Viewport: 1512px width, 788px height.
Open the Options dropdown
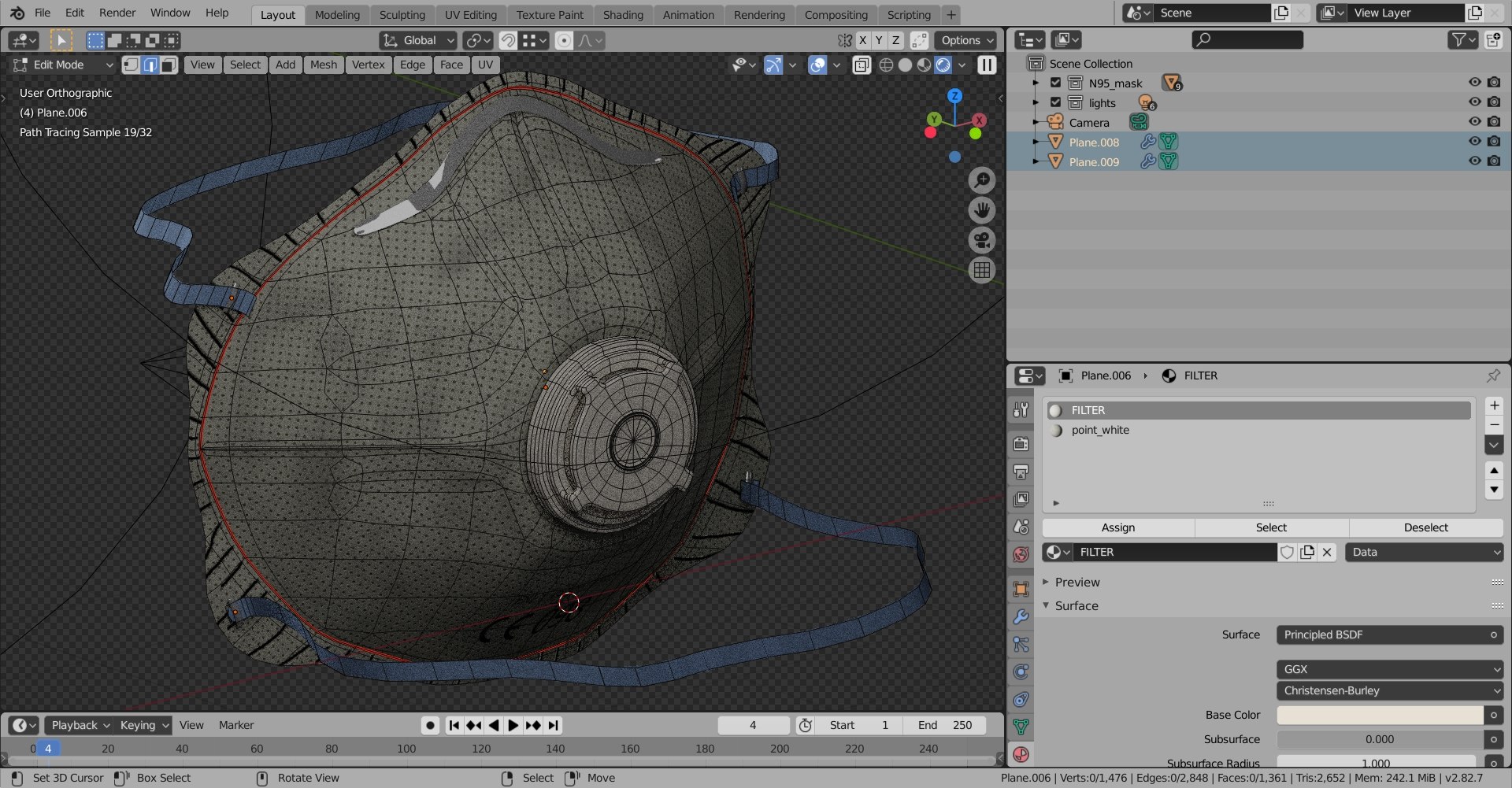[x=968, y=40]
